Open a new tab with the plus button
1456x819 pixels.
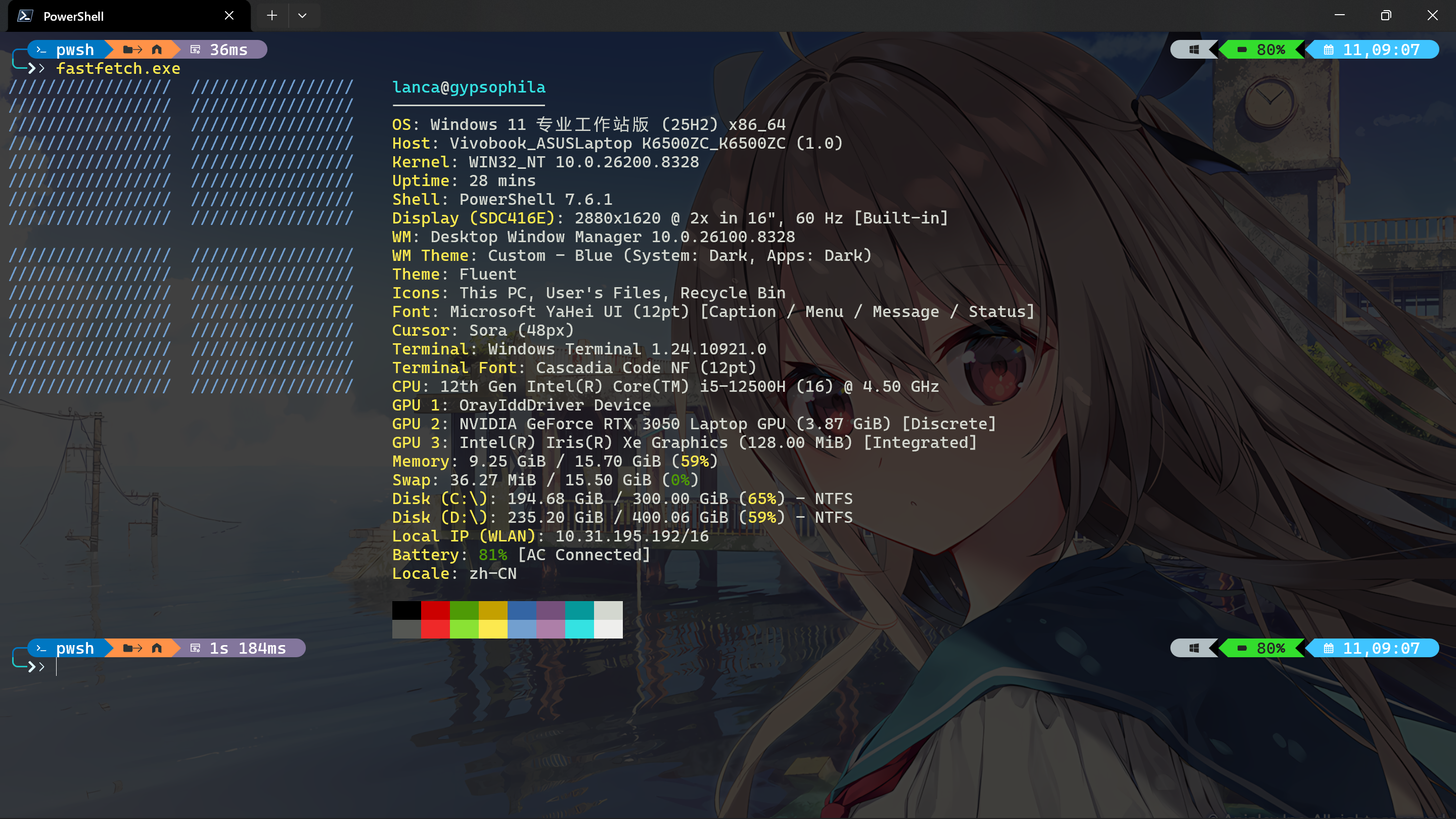272,16
